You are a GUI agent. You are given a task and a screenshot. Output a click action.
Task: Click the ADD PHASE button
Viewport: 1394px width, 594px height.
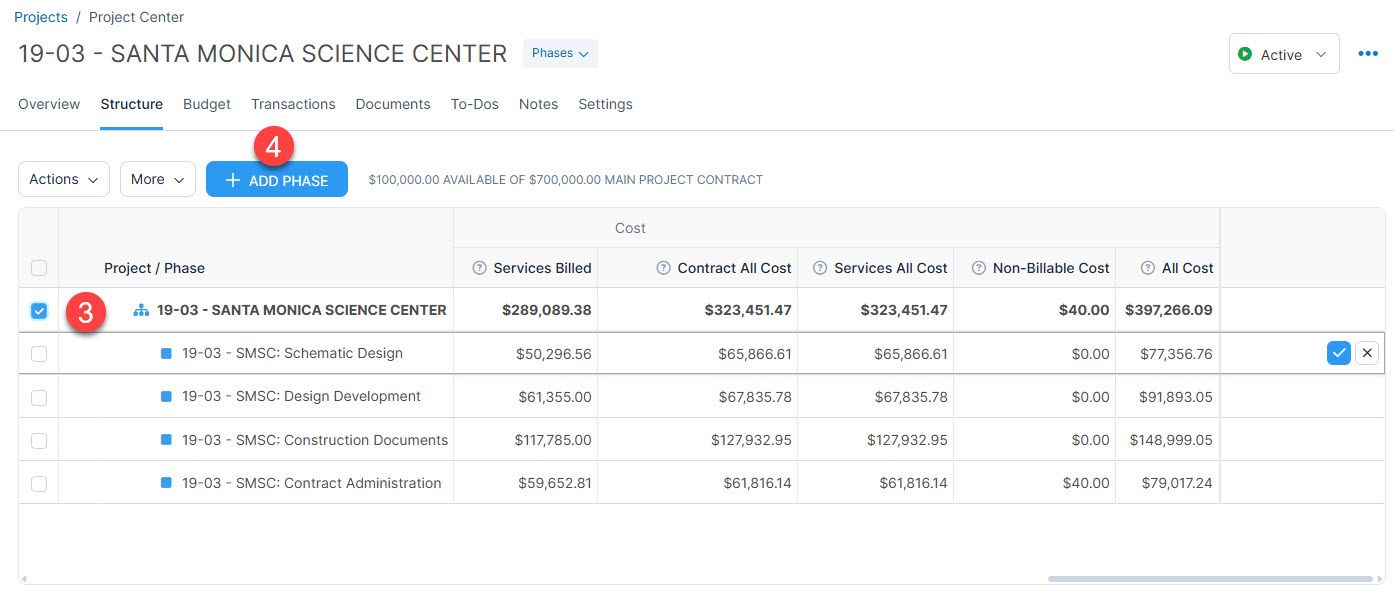coord(277,178)
